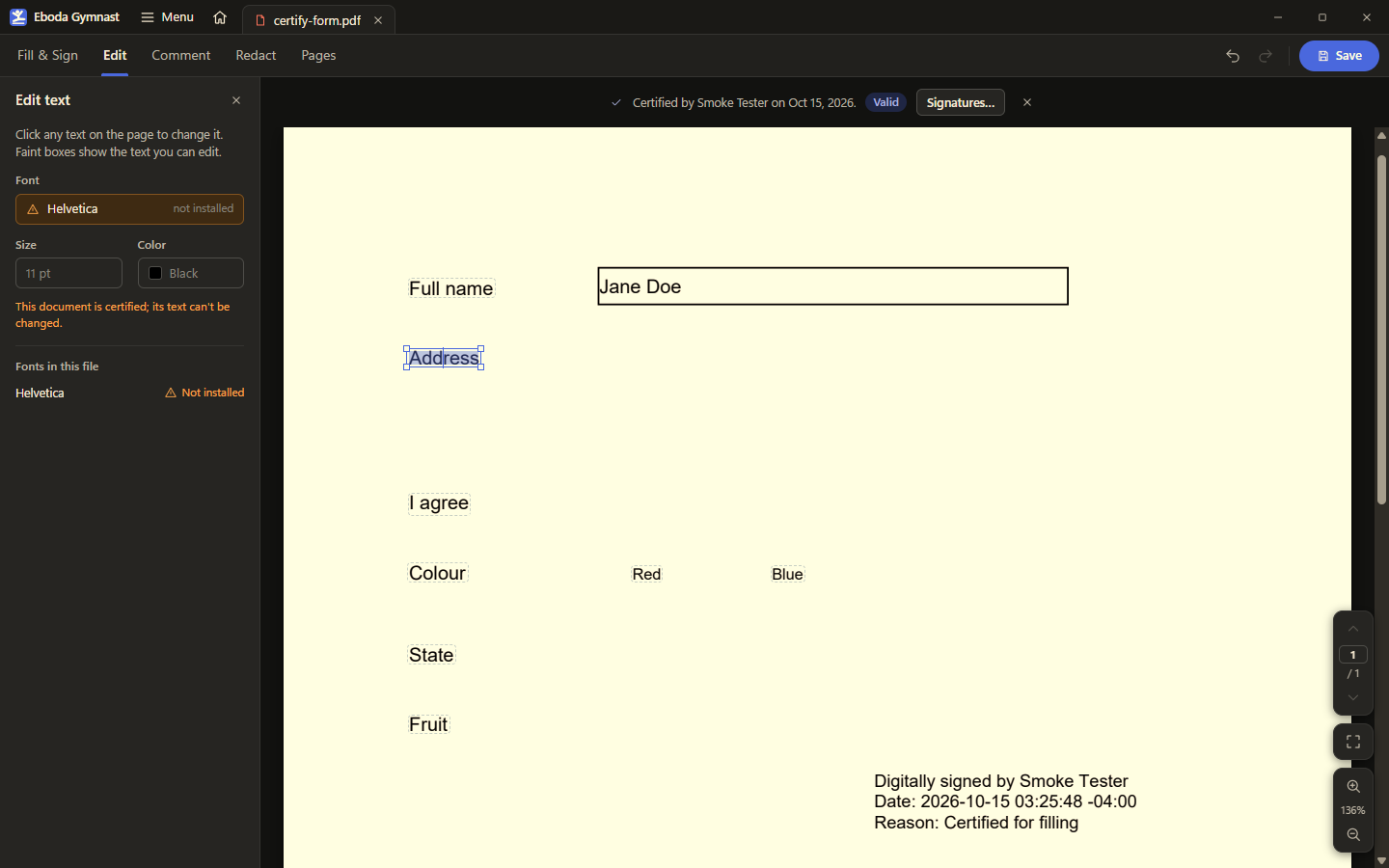Go to next page with down chevron
The height and width of the screenshot is (868, 1389).
pos(1353,697)
